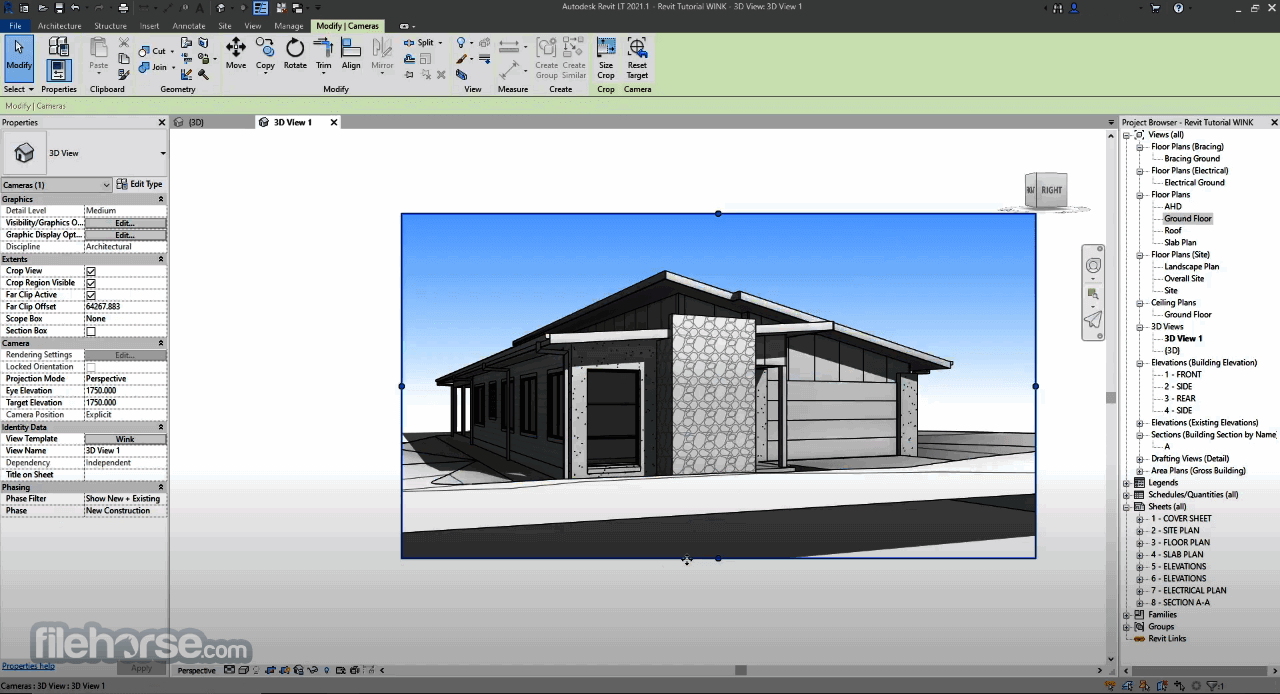Viewport: 1280px width, 694px height.
Task: Click the View Name value field
Action: [125, 450]
